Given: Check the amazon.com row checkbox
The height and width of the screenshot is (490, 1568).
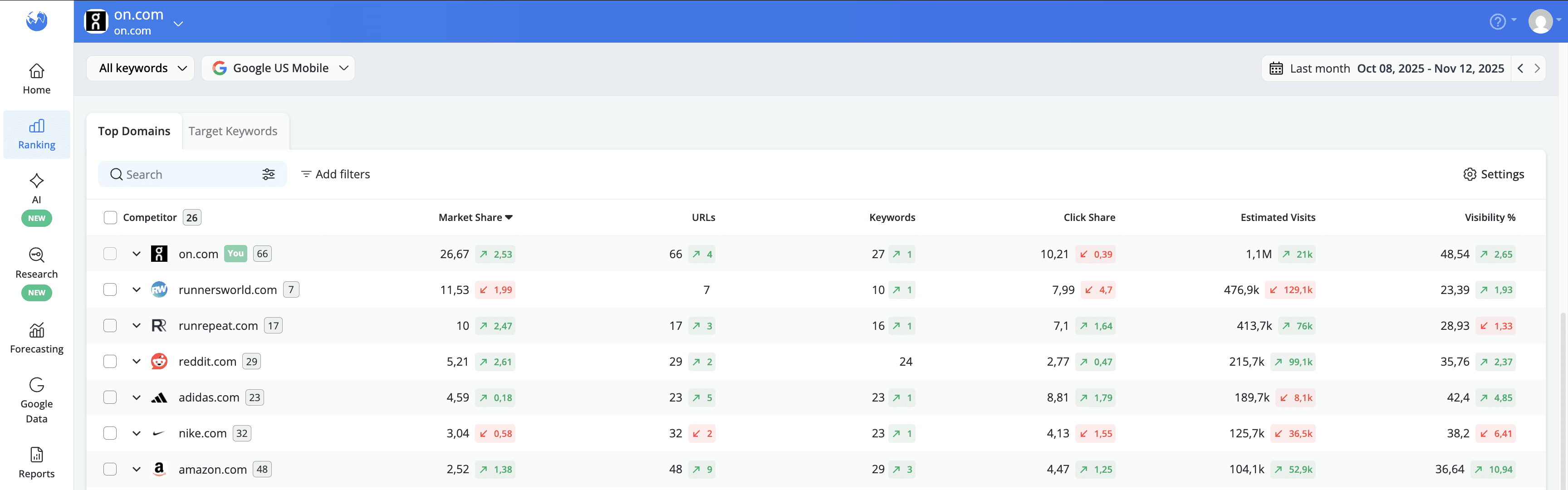Looking at the screenshot, I should coord(110,469).
